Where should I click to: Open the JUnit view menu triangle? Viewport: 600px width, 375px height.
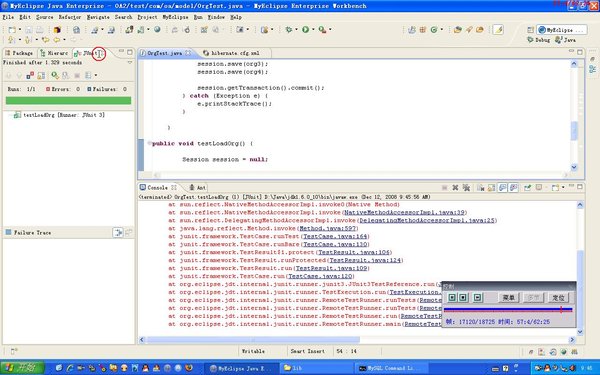click(x=130, y=62)
